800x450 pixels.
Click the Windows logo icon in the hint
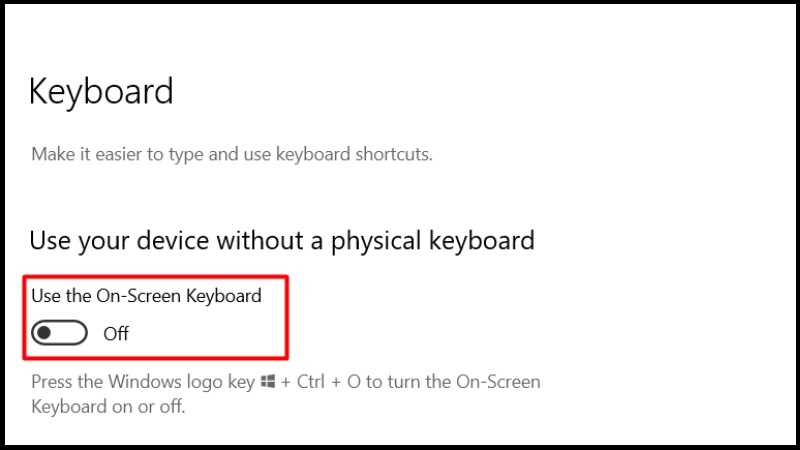(268, 381)
